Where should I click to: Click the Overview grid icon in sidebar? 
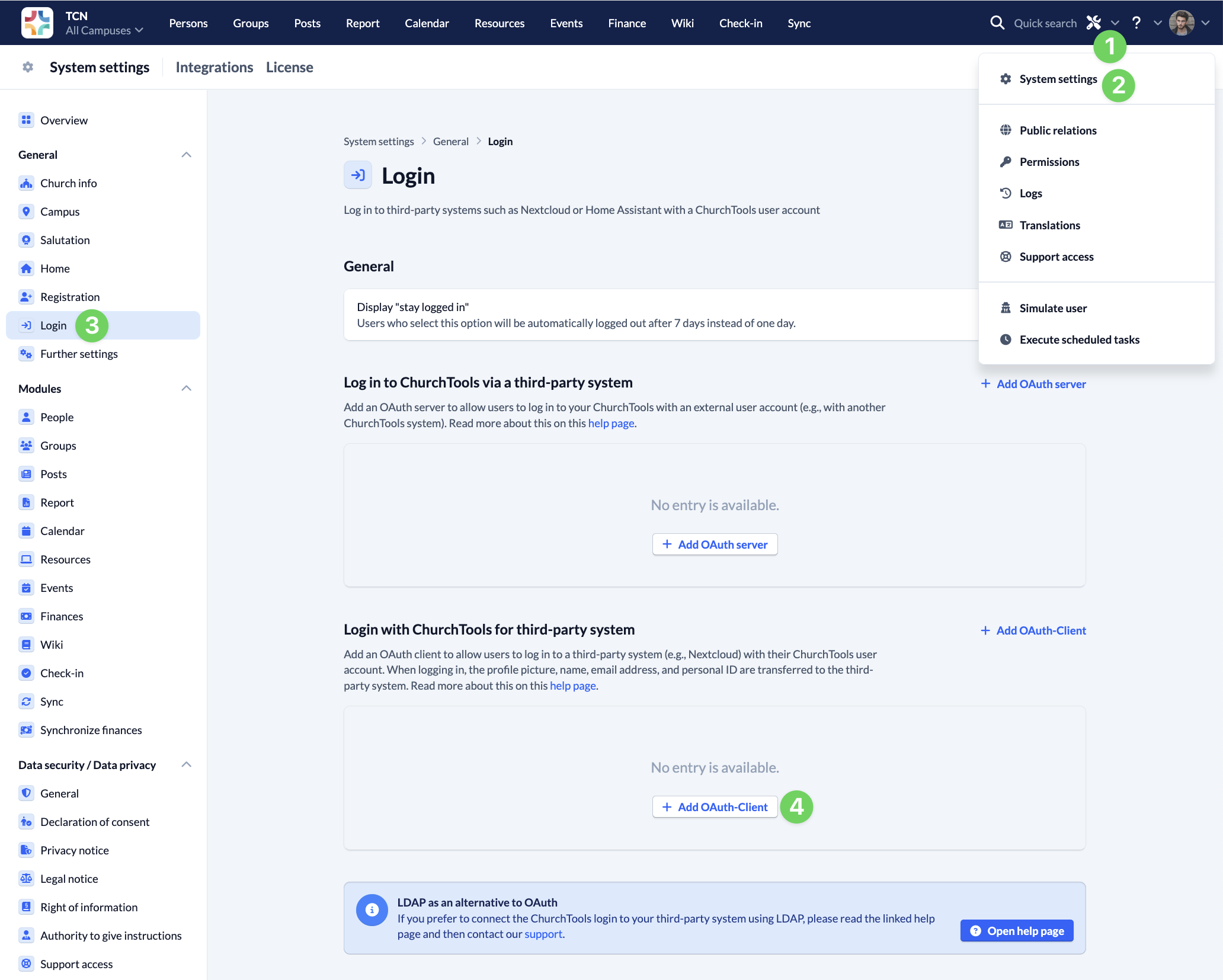pyautogui.click(x=26, y=120)
